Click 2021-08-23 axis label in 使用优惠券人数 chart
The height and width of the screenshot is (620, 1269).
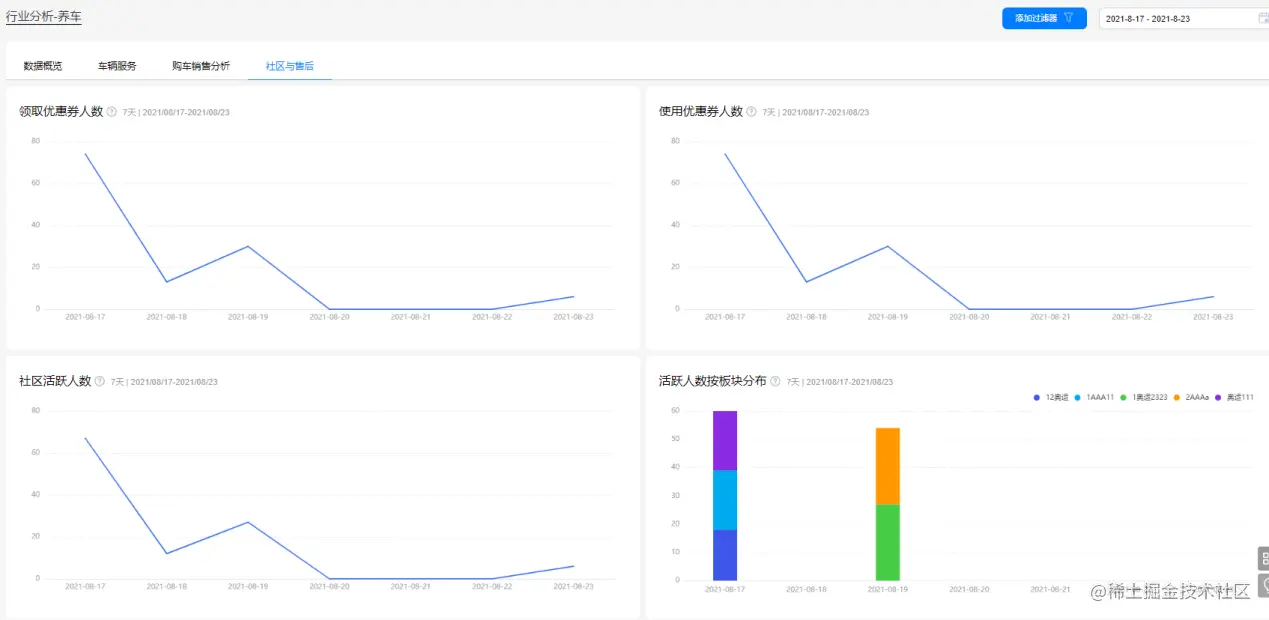[1213, 317]
